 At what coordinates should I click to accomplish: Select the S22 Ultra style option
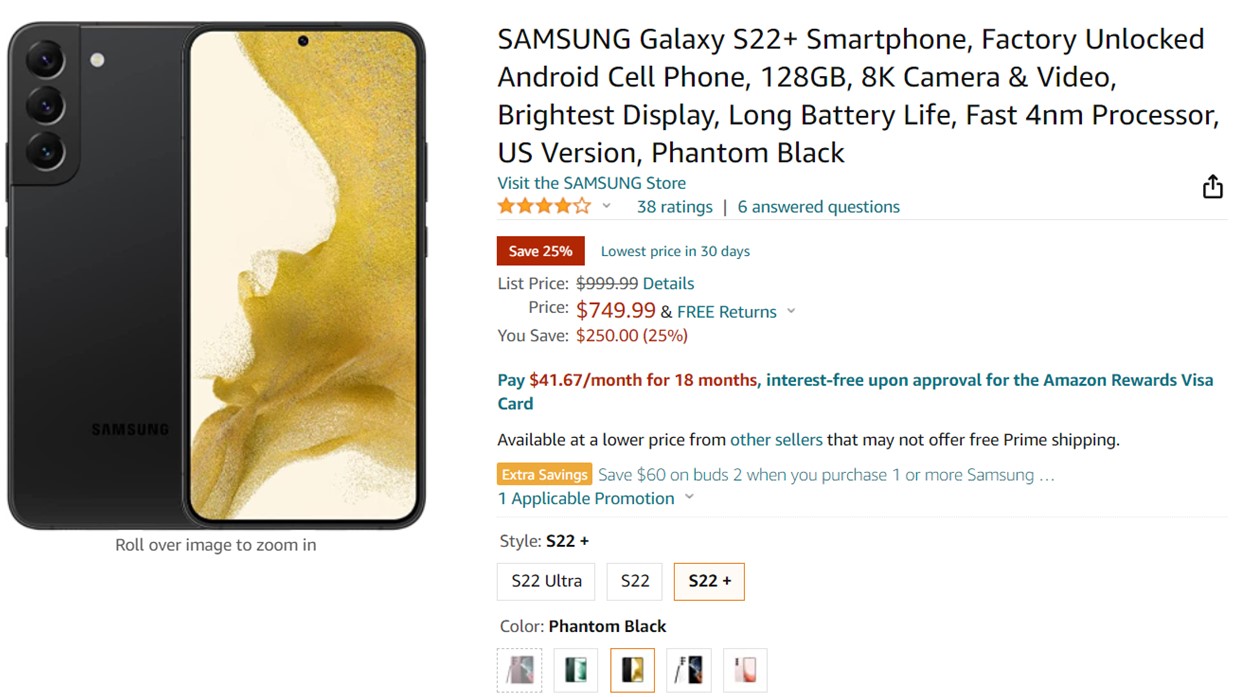tap(546, 581)
